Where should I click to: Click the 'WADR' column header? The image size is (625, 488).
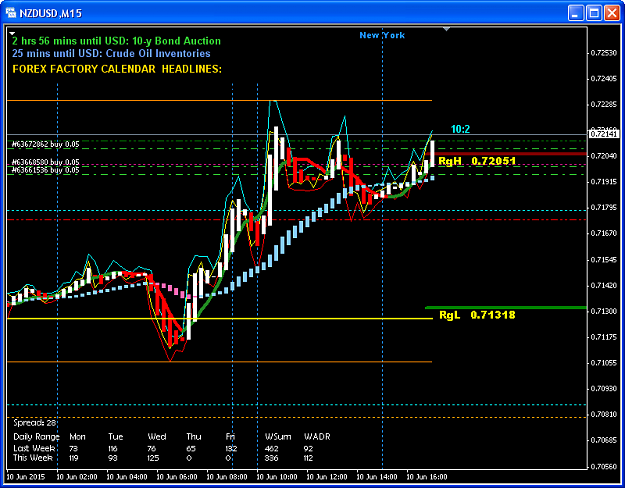[317, 437]
